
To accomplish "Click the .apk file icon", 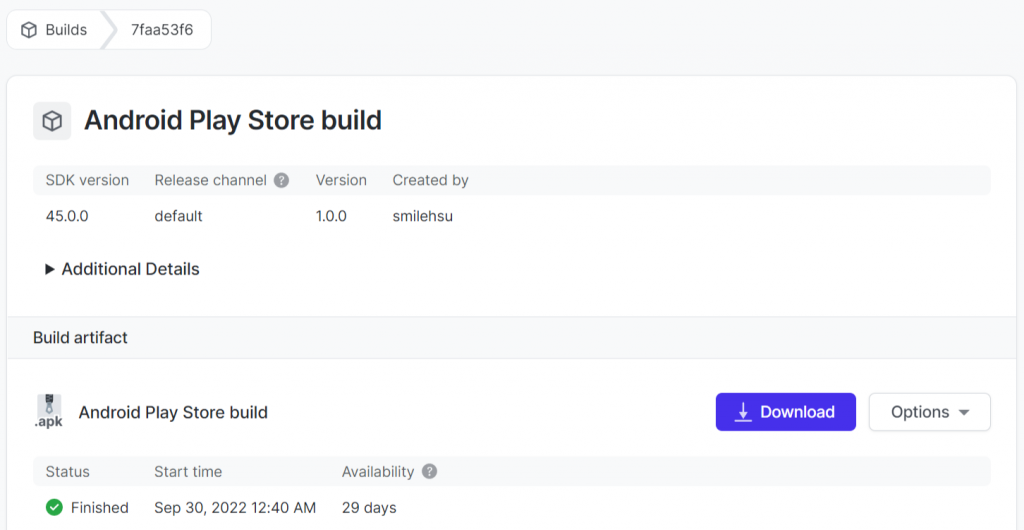I will 49,411.
